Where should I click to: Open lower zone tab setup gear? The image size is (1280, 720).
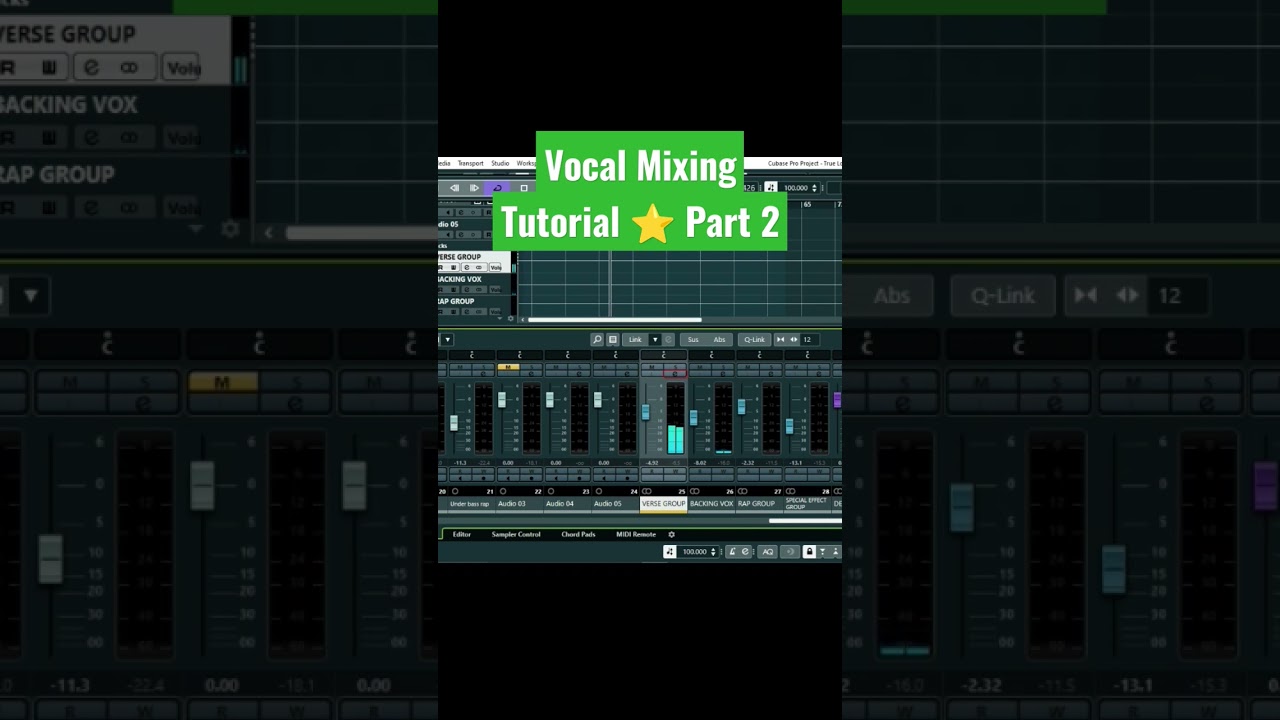click(x=672, y=535)
